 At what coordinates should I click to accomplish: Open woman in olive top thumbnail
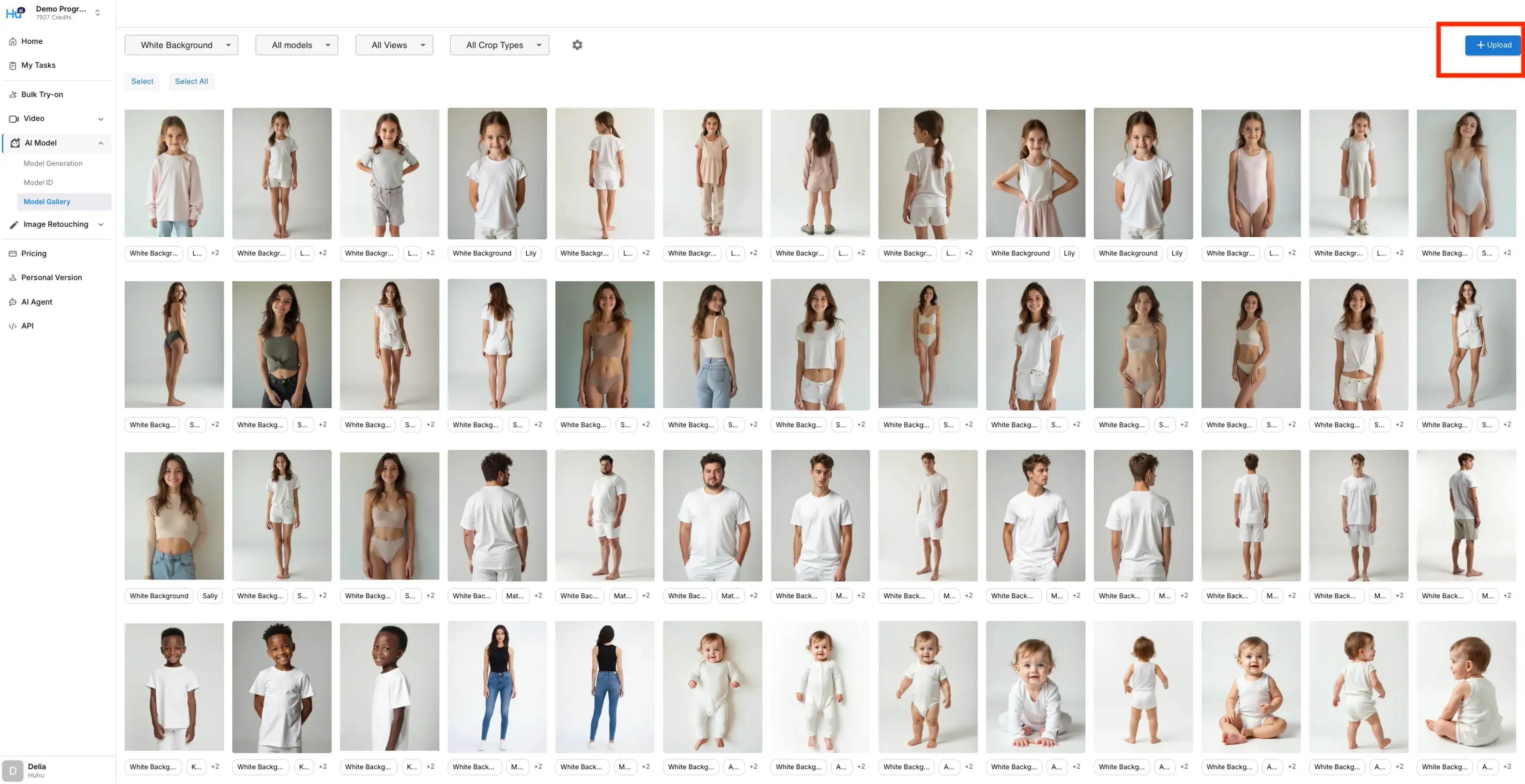click(x=282, y=345)
